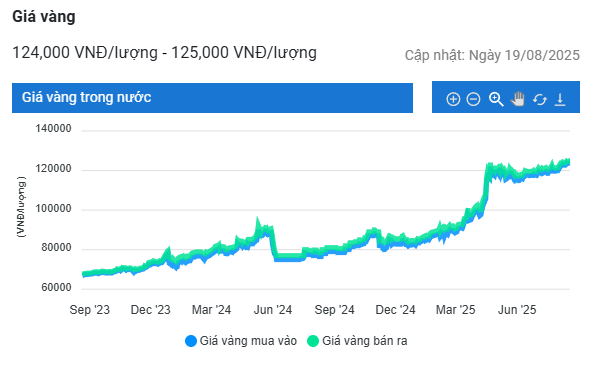This screenshot has width=593, height=368.
Task: Click the Jun '25 axis label
Action: (x=517, y=310)
